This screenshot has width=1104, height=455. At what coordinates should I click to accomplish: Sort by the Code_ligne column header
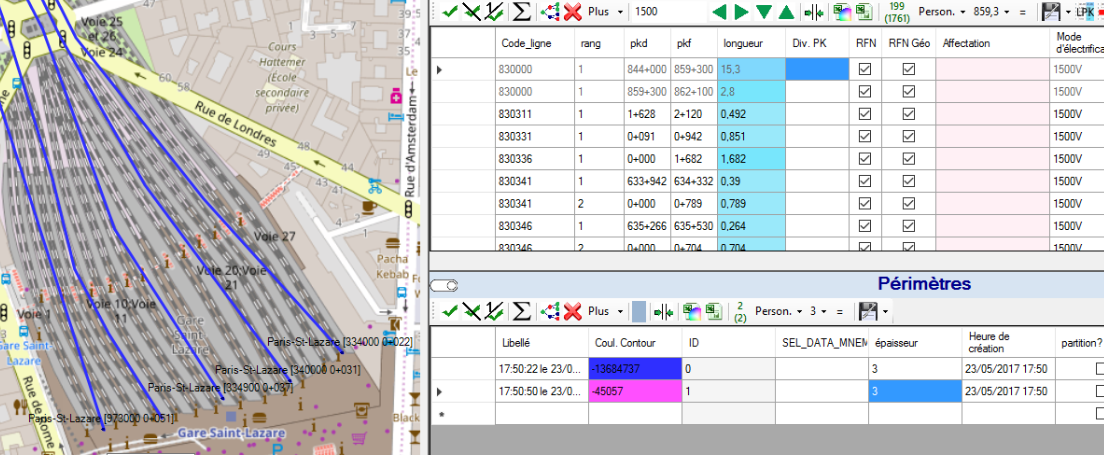pos(532,44)
